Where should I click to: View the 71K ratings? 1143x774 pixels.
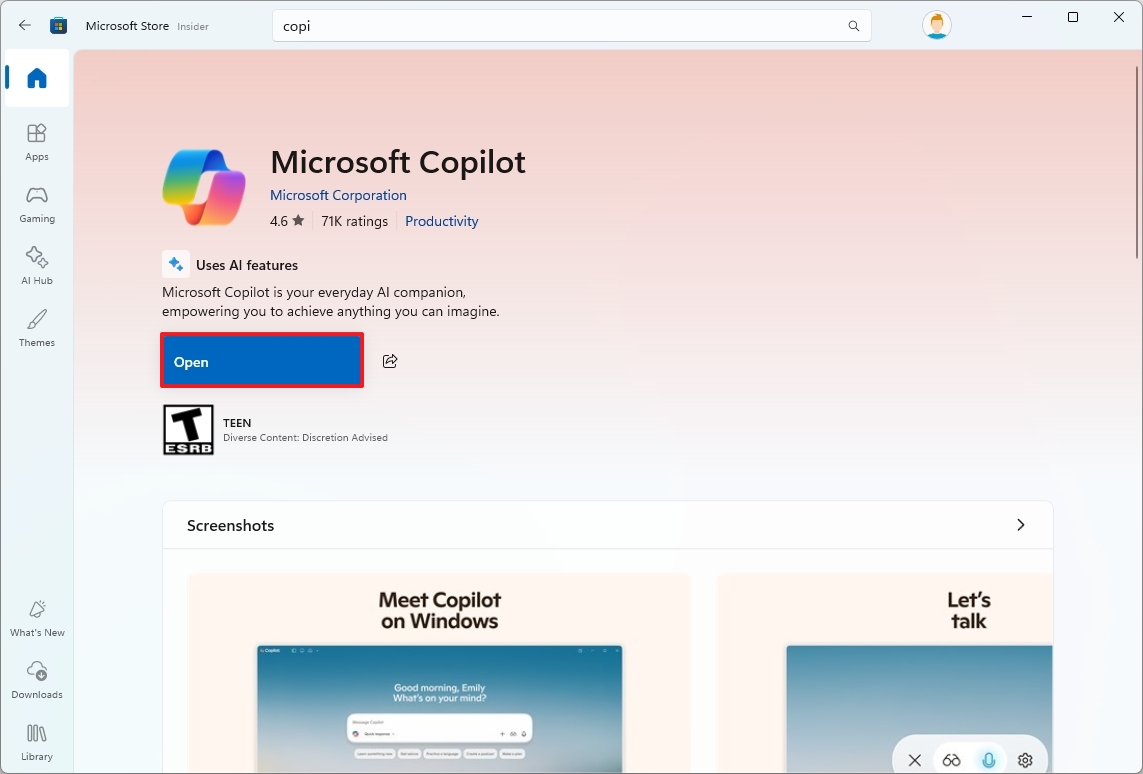354,221
